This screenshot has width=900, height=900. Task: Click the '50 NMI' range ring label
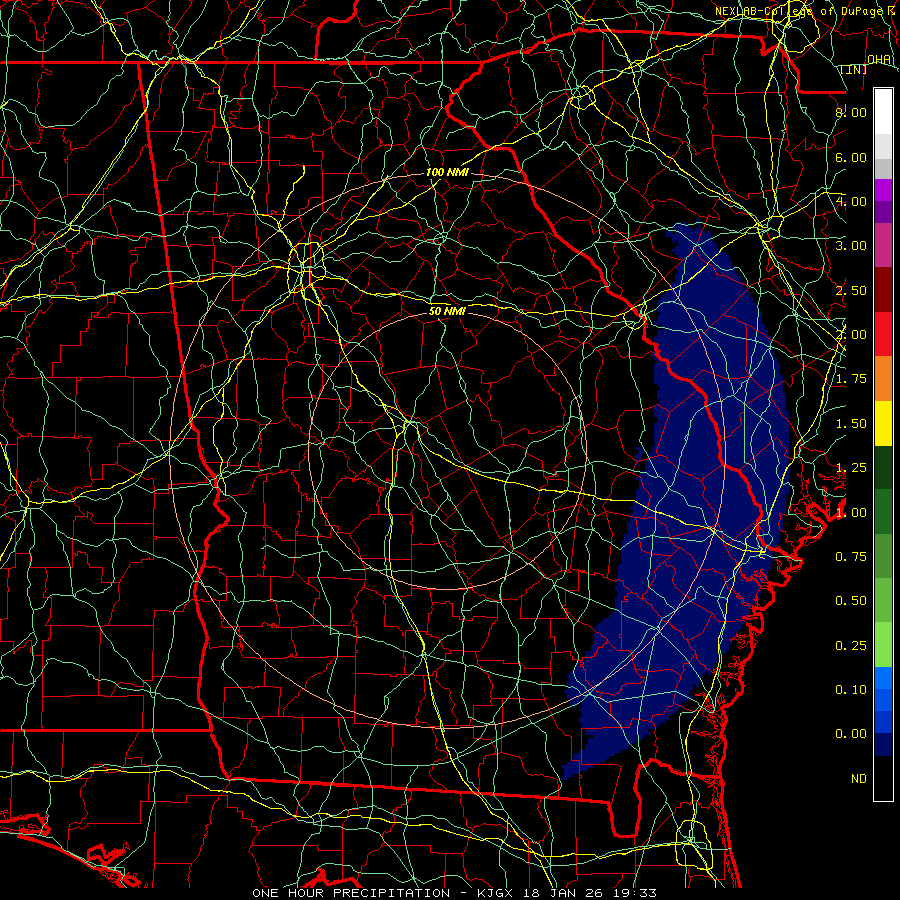click(x=447, y=311)
